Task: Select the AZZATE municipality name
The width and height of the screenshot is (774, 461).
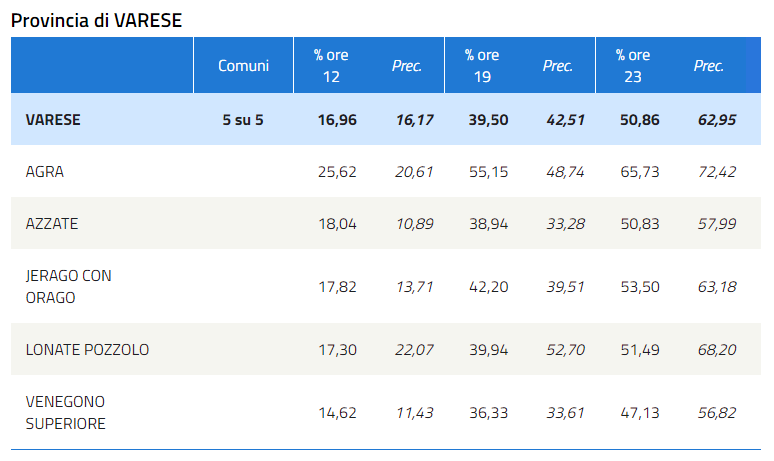Action: (x=52, y=224)
